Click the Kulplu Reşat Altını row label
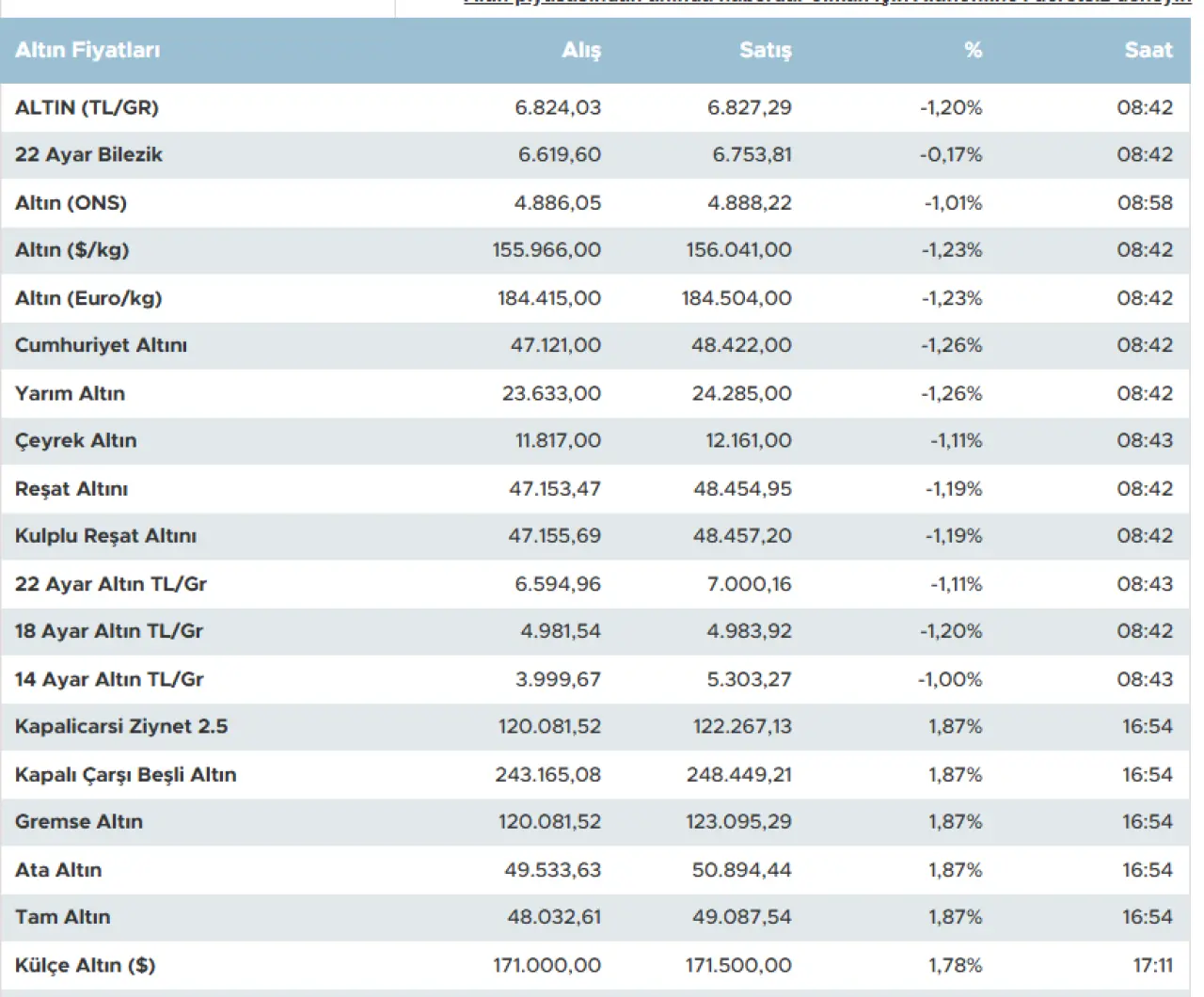The height and width of the screenshot is (997, 1204). 105,535
